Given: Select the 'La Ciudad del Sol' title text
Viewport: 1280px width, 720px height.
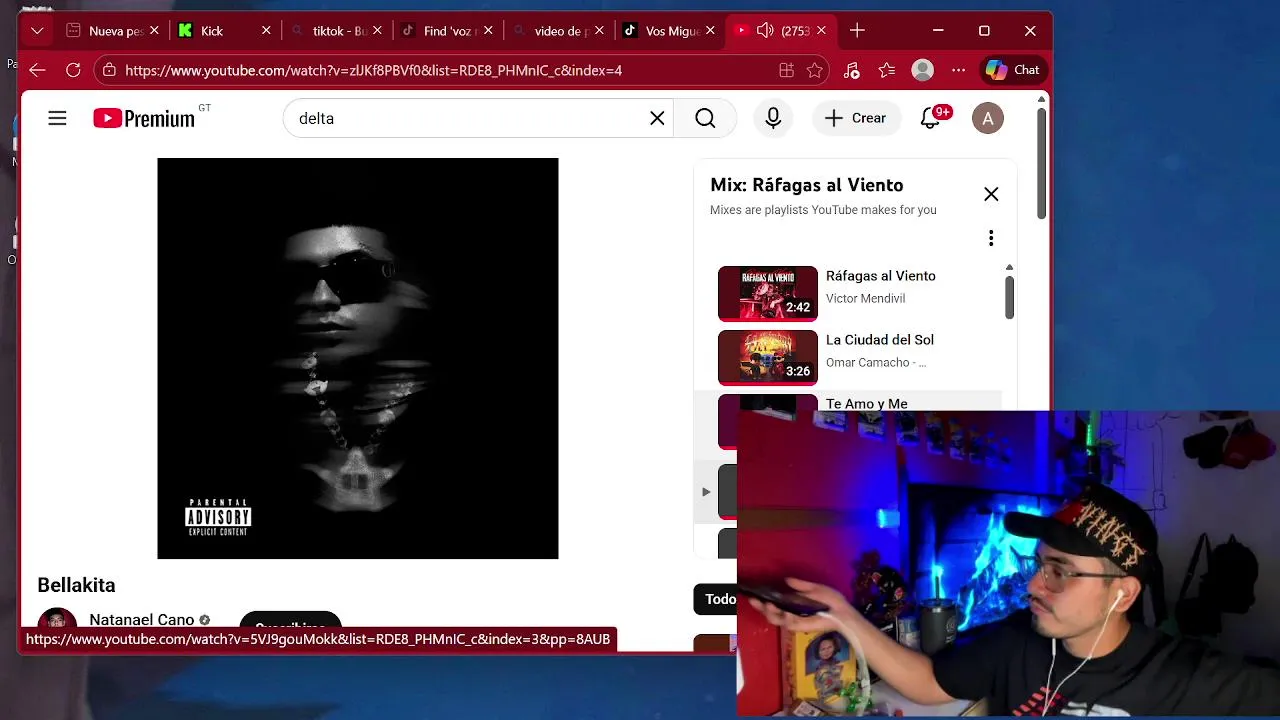Looking at the screenshot, I should (880, 340).
